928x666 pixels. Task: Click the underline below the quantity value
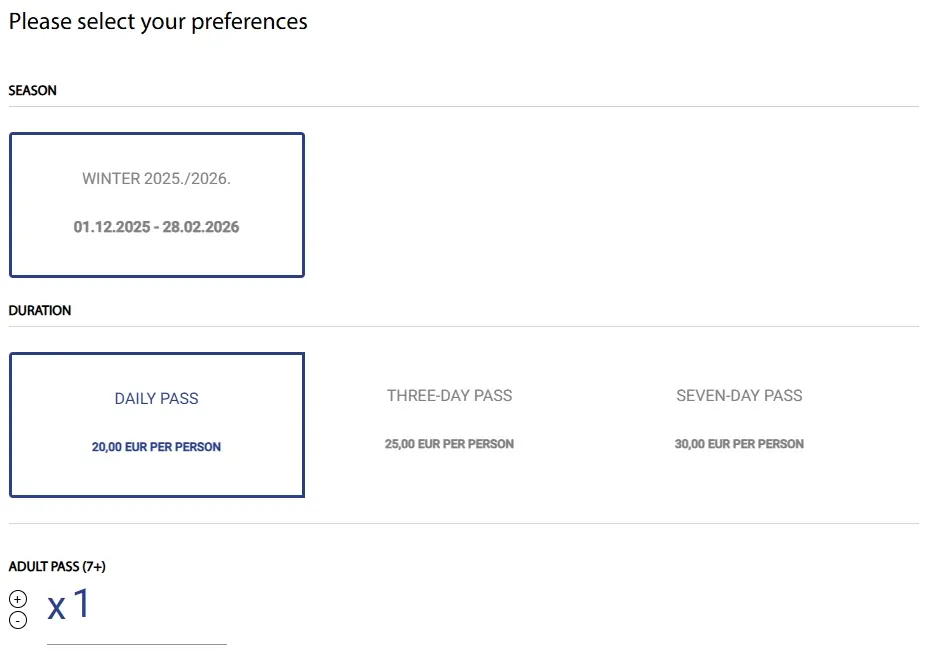coord(137,644)
